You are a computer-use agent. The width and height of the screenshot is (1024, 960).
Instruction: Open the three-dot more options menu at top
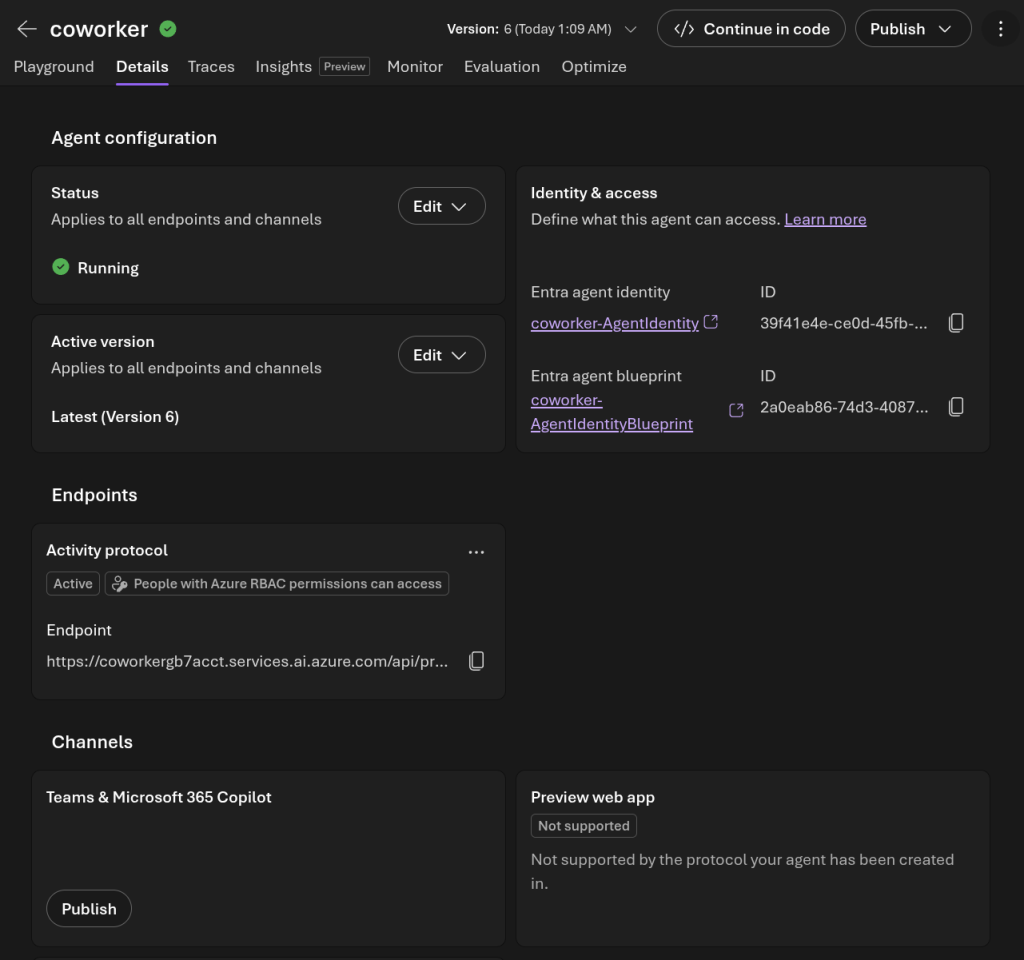[x=1000, y=29]
